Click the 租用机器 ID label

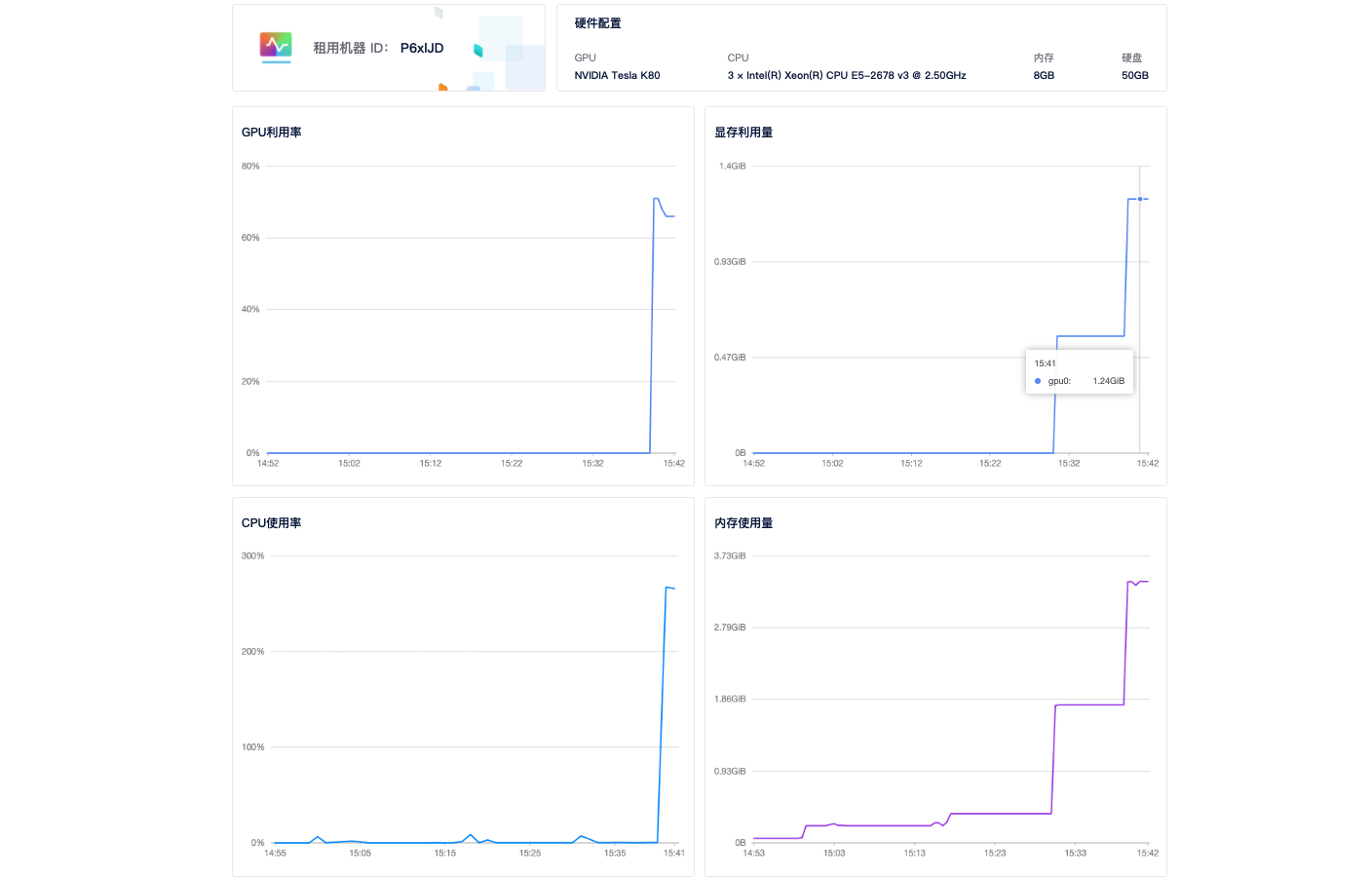[351, 48]
